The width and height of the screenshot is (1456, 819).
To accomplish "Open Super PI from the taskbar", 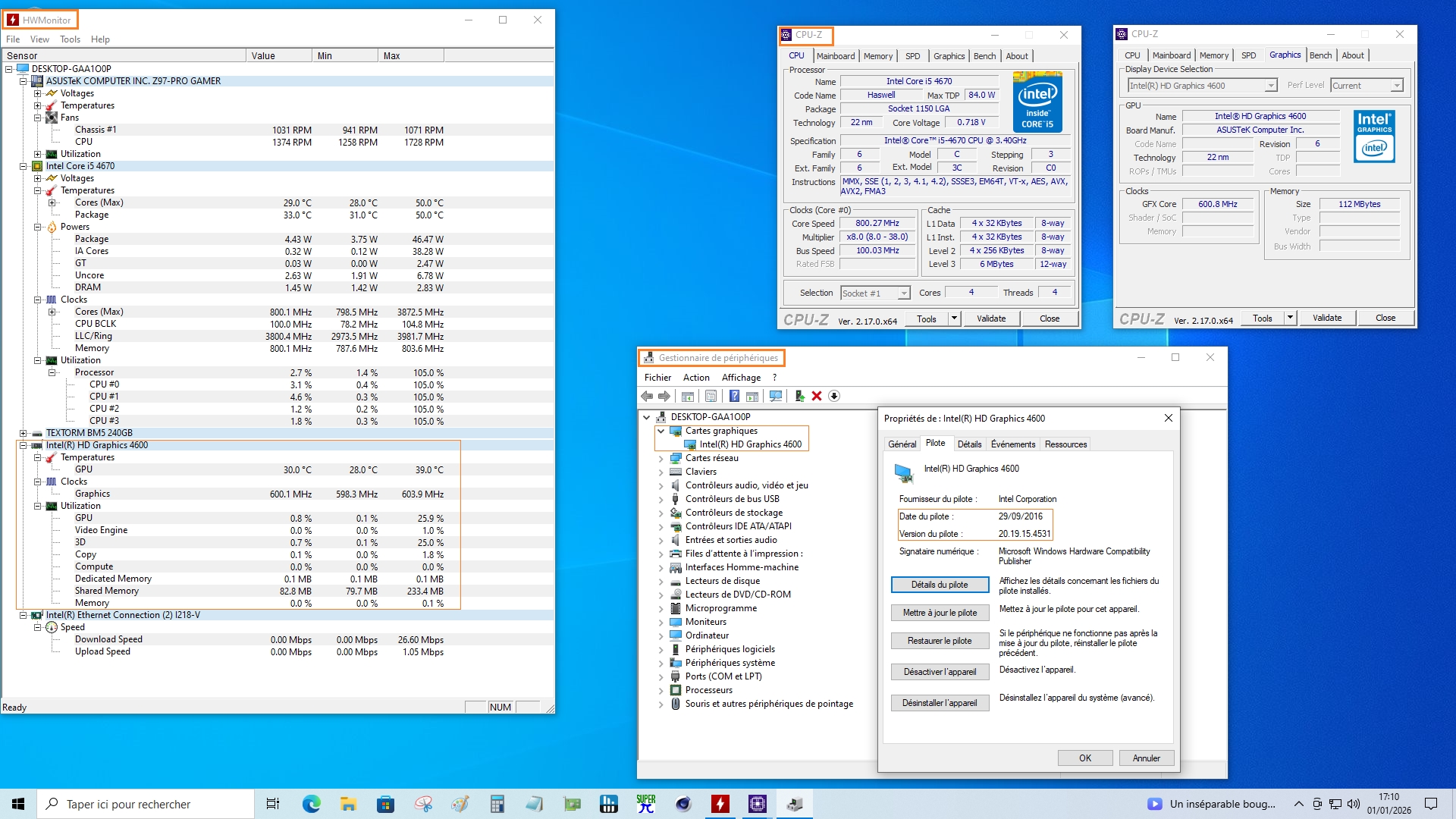I will 646,804.
